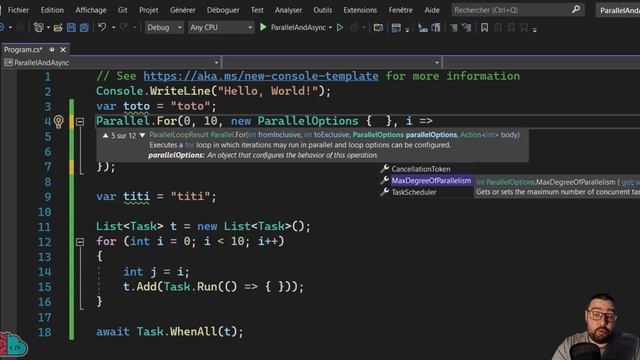Pin the Program.cs tab

click(52, 49)
